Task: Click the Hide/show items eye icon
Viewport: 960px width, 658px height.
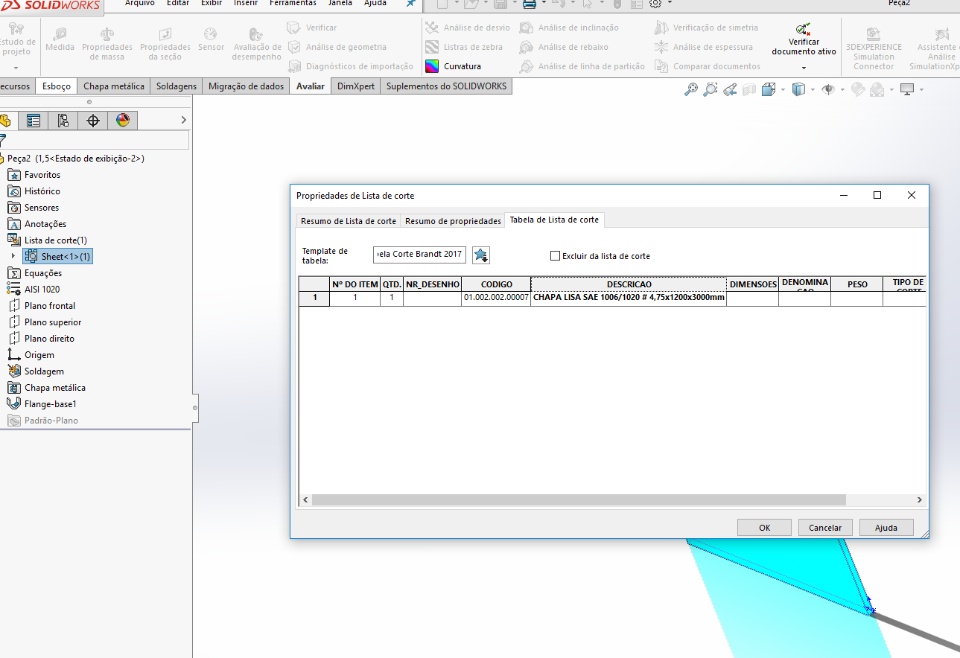Action: coord(828,90)
